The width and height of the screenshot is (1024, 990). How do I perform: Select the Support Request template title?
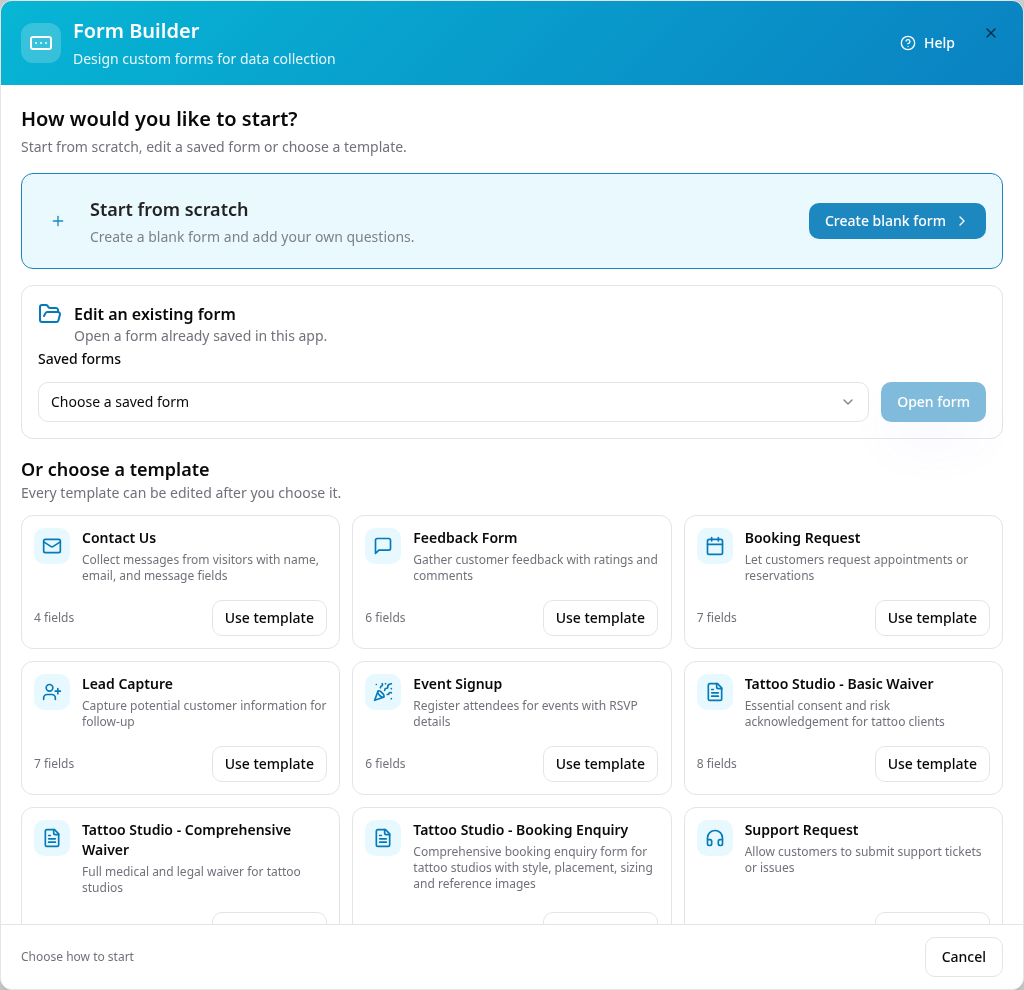tap(801, 830)
